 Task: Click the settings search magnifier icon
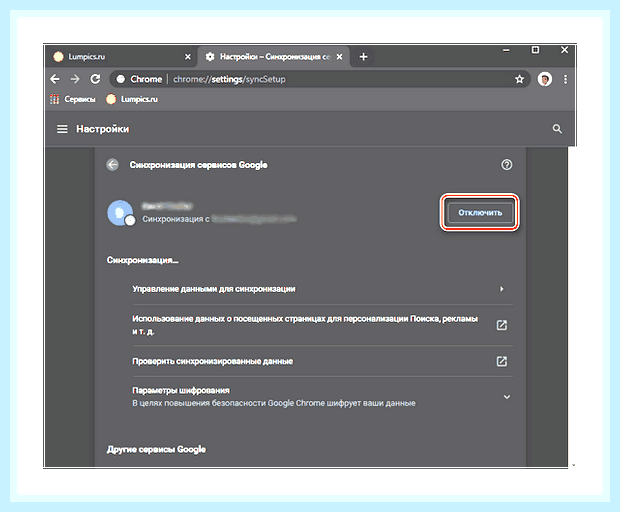click(x=557, y=129)
